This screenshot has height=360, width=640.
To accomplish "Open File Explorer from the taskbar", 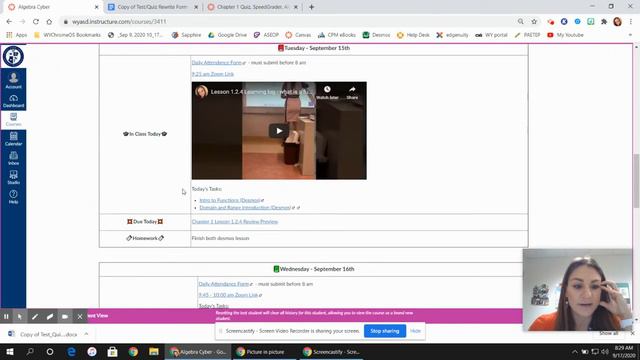I will point(153,351).
